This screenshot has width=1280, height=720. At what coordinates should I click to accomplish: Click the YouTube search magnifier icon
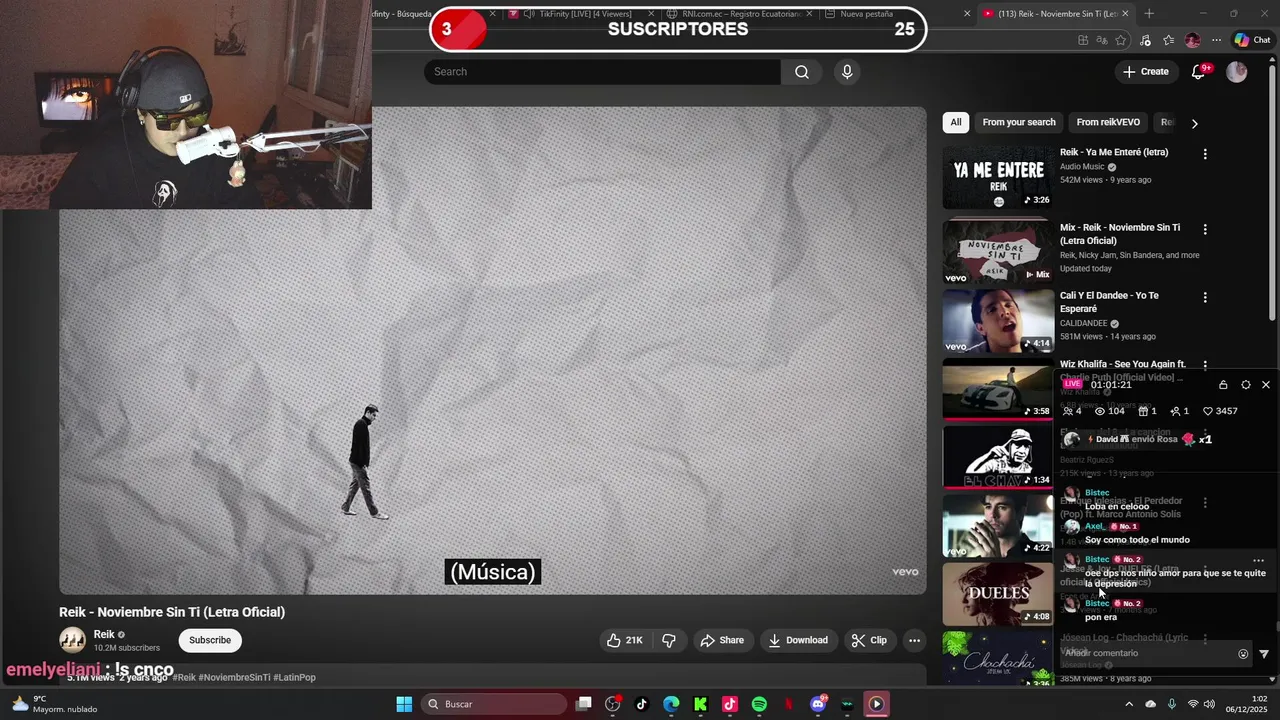801,72
